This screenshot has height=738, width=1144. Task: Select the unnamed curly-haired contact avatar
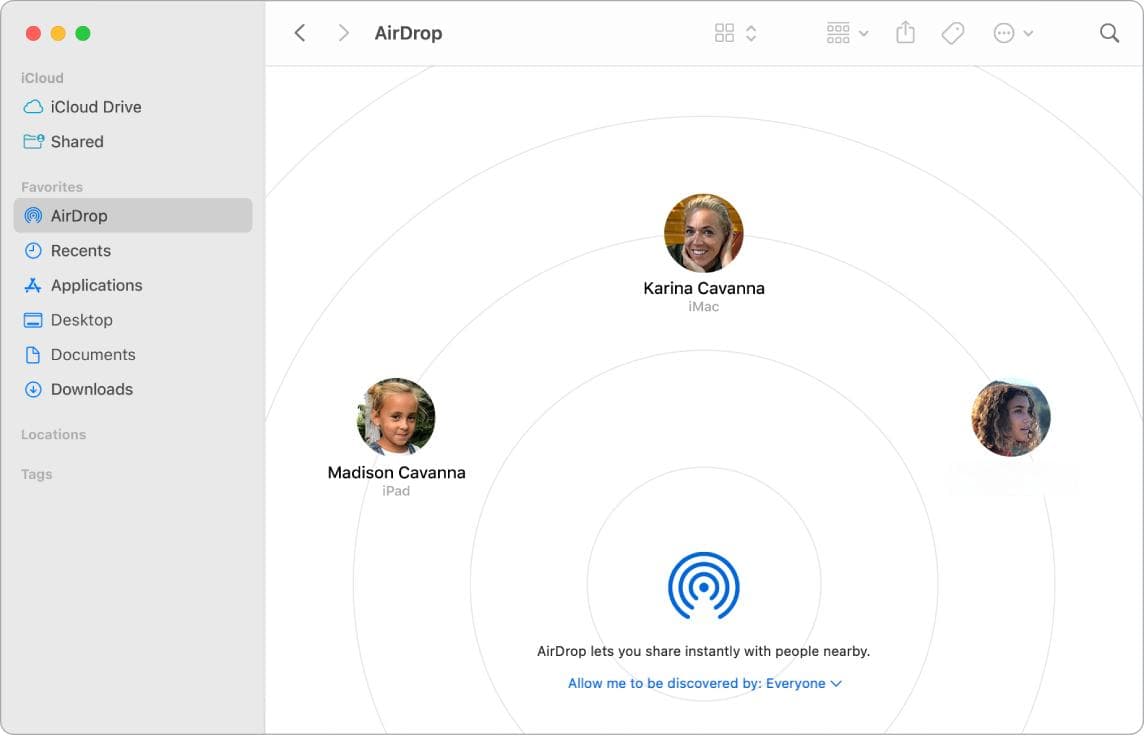tap(1010, 418)
